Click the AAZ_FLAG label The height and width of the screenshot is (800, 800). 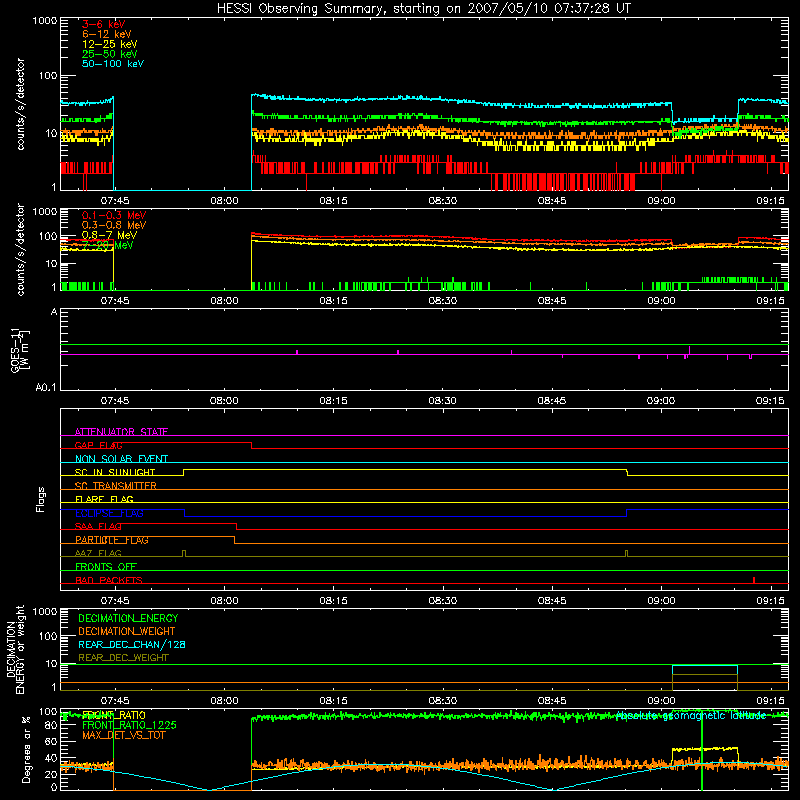tap(98, 553)
